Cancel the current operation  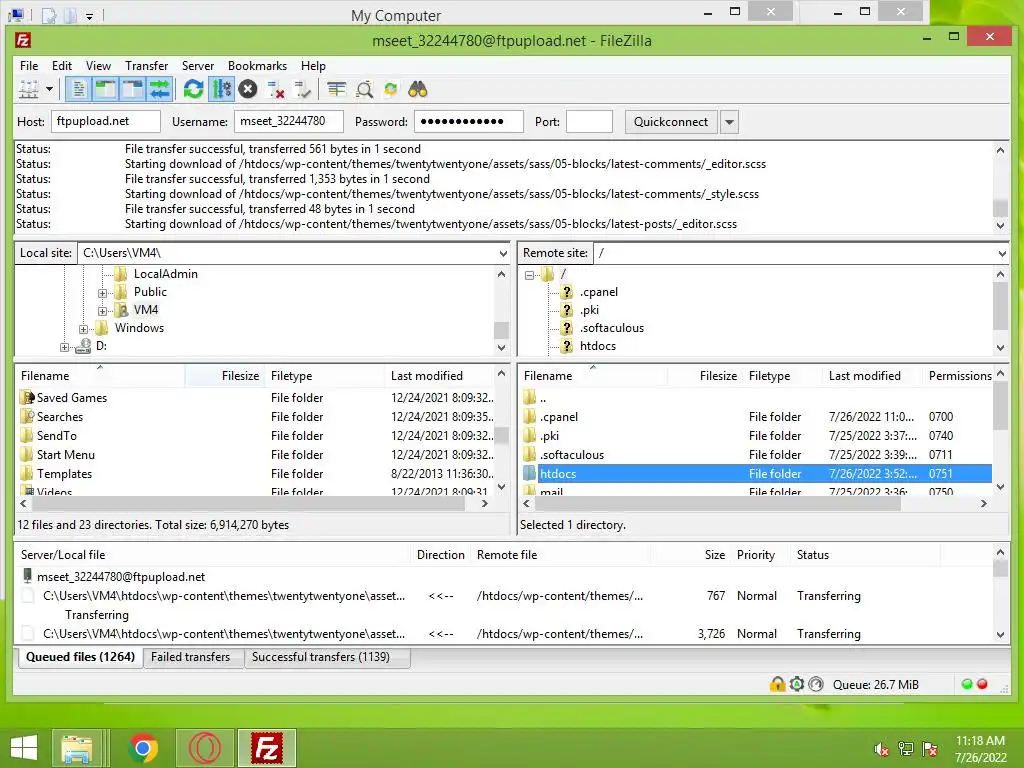[x=248, y=89]
